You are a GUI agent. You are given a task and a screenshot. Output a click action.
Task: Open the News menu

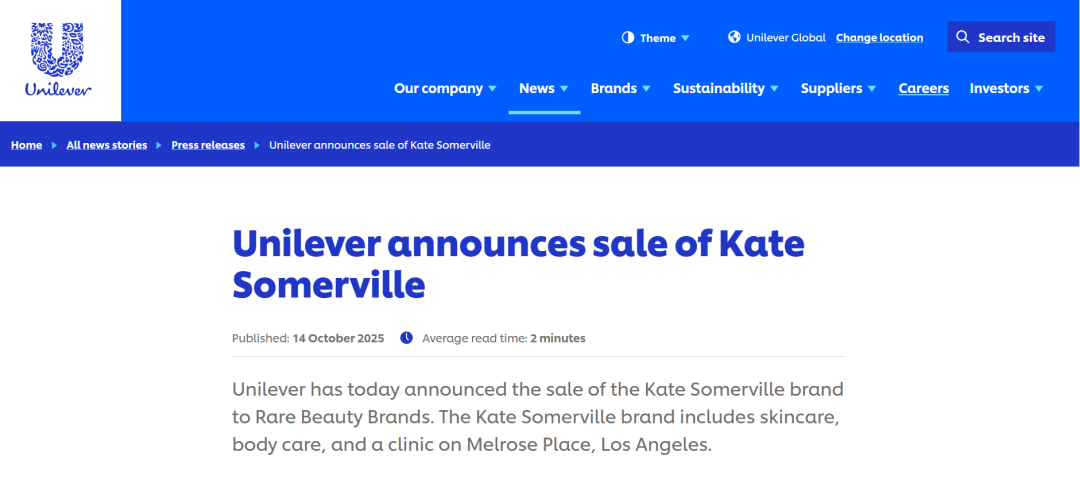[543, 88]
